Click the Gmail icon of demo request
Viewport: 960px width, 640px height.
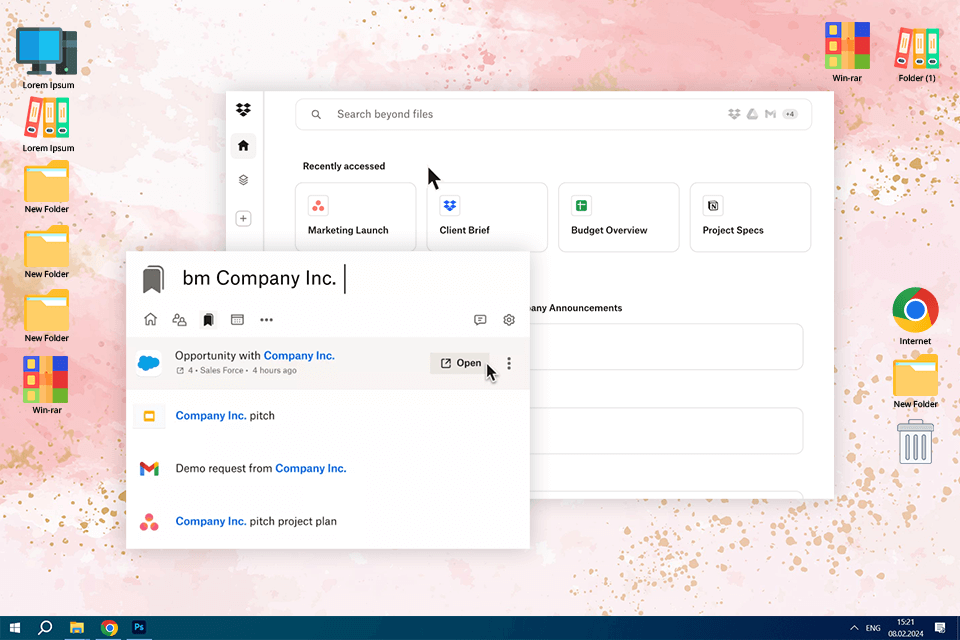point(149,469)
